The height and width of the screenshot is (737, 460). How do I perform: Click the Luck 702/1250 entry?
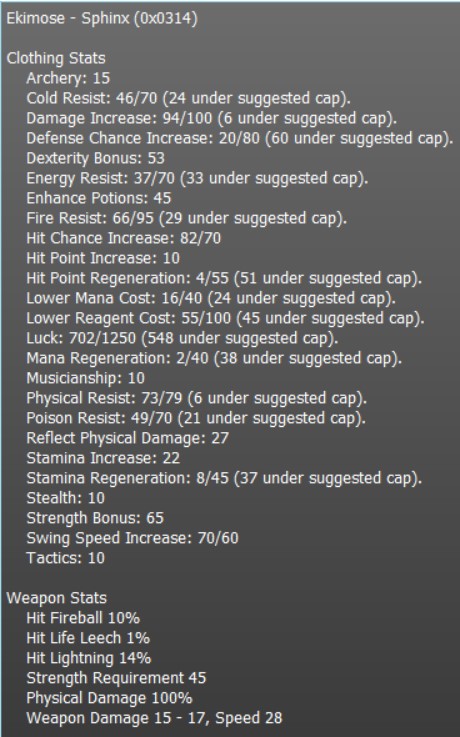pyautogui.click(x=182, y=338)
